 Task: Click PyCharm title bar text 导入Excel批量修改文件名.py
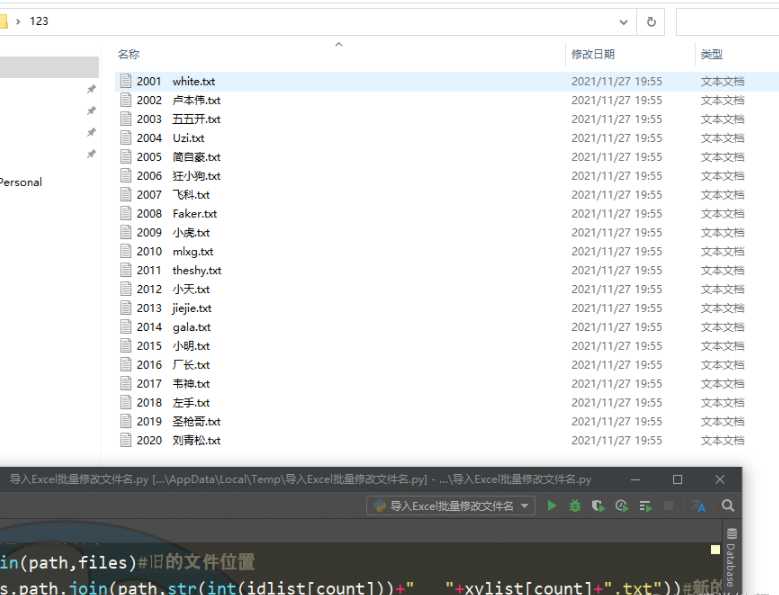pos(79,479)
